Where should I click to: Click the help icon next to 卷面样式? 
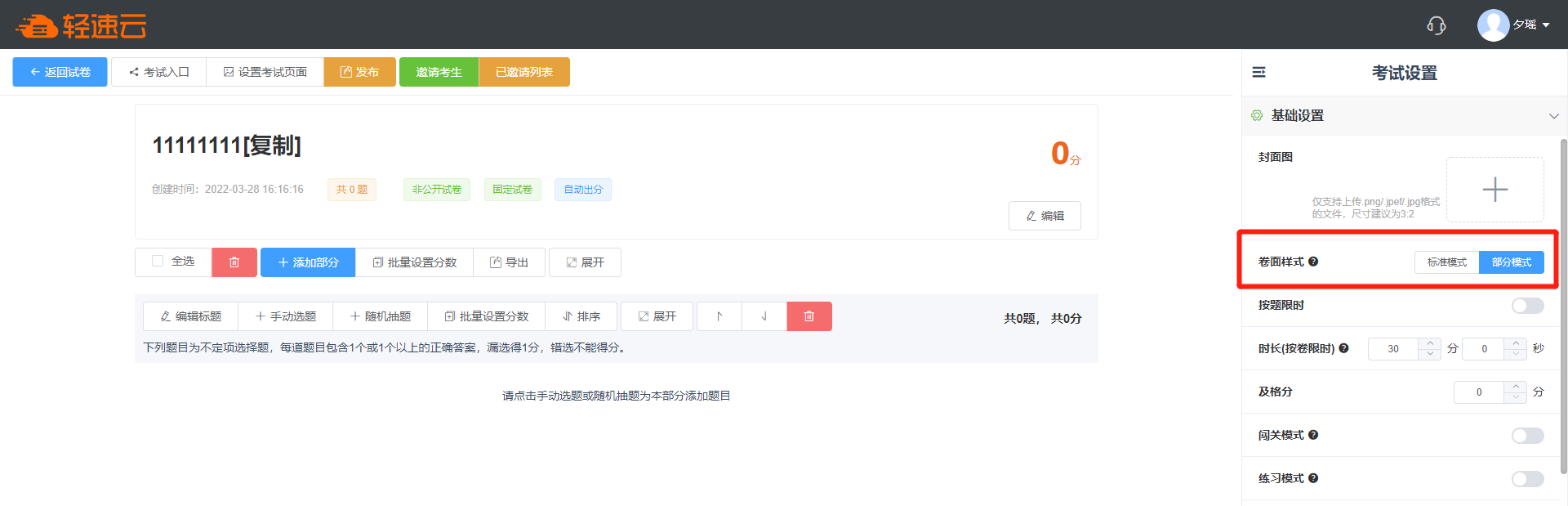click(x=1313, y=262)
